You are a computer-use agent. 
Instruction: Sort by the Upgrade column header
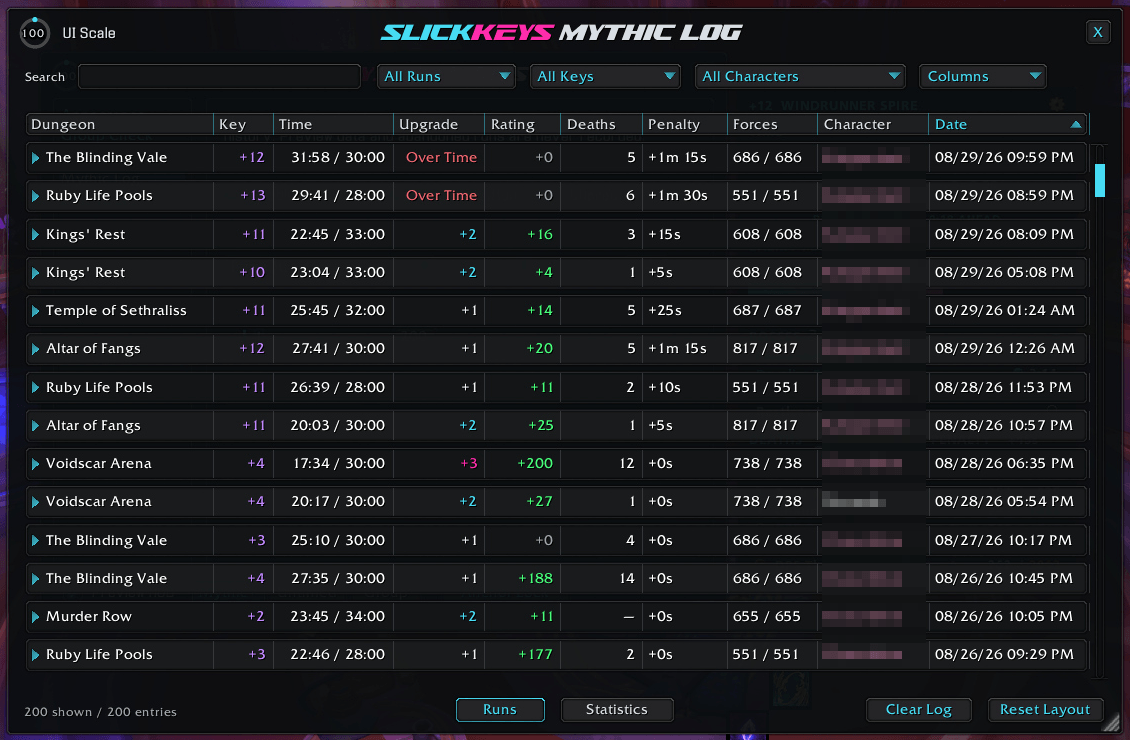pyautogui.click(x=439, y=124)
